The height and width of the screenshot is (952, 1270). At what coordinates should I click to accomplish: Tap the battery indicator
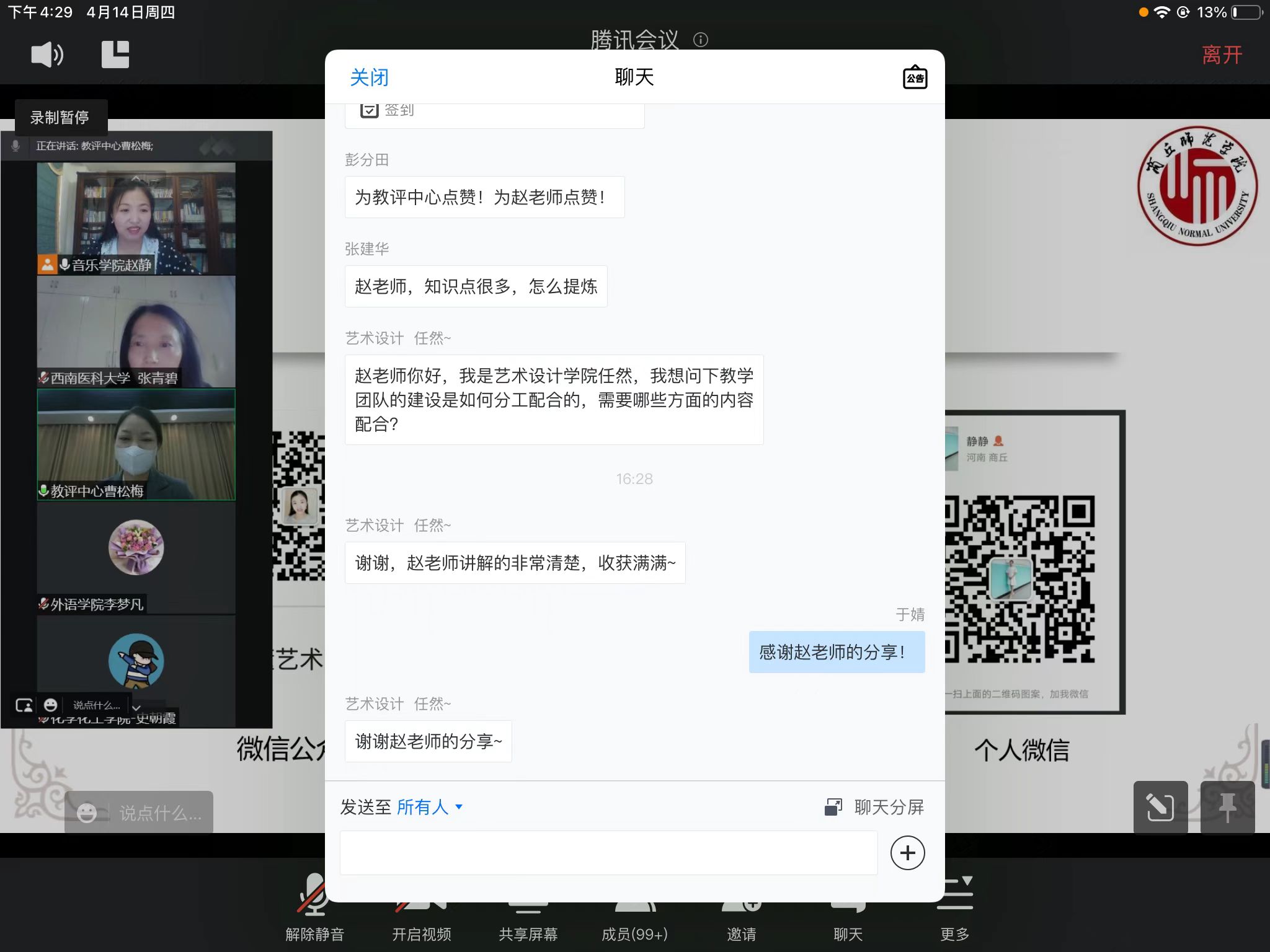pyautogui.click(x=1248, y=12)
